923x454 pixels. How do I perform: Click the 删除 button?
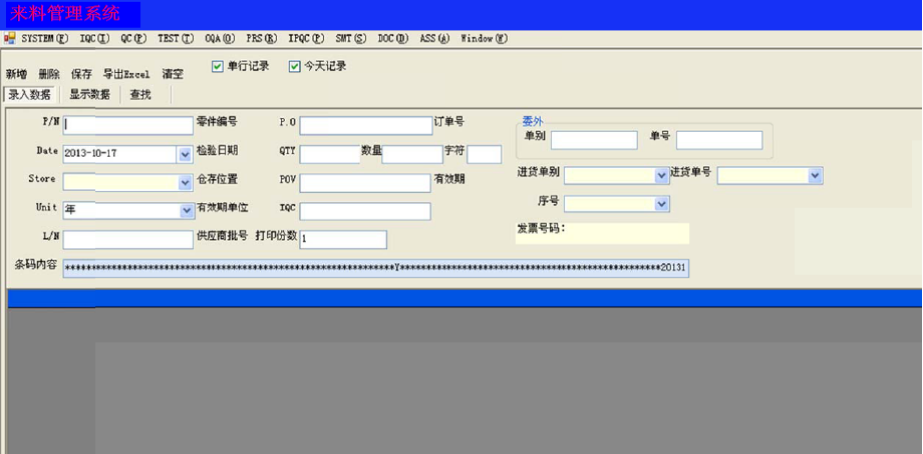tap(49, 74)
